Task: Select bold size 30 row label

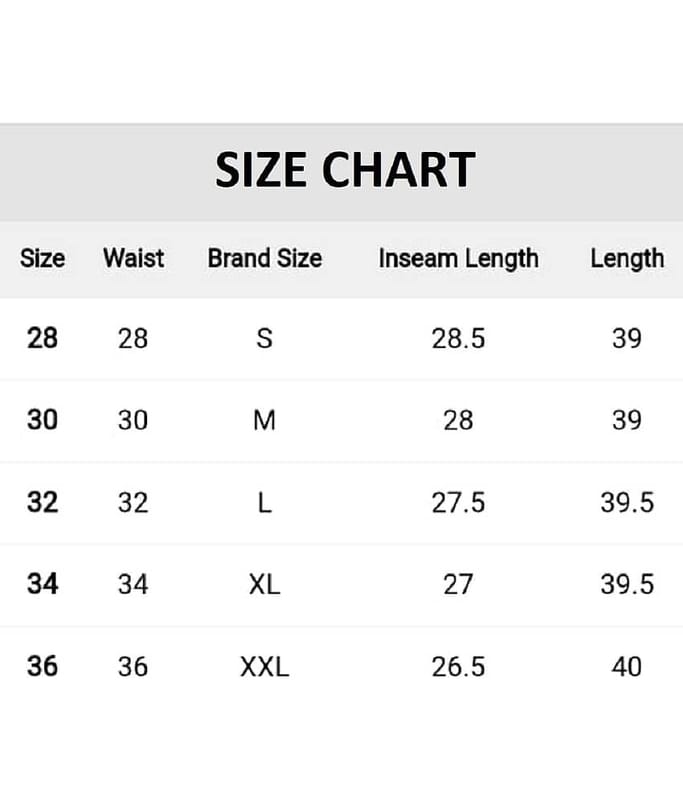Action: pos(42,420)
